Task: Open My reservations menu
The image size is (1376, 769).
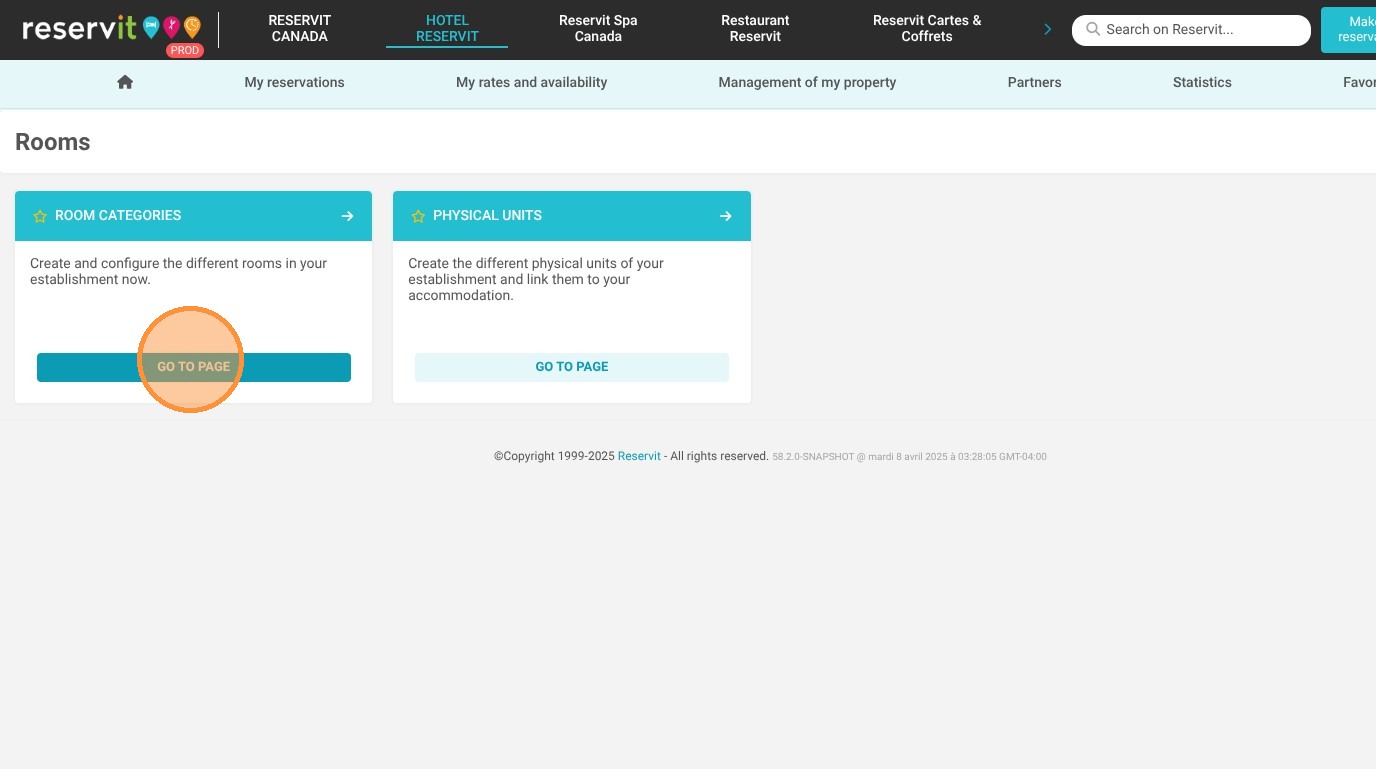Action: (x=294, y=82)
